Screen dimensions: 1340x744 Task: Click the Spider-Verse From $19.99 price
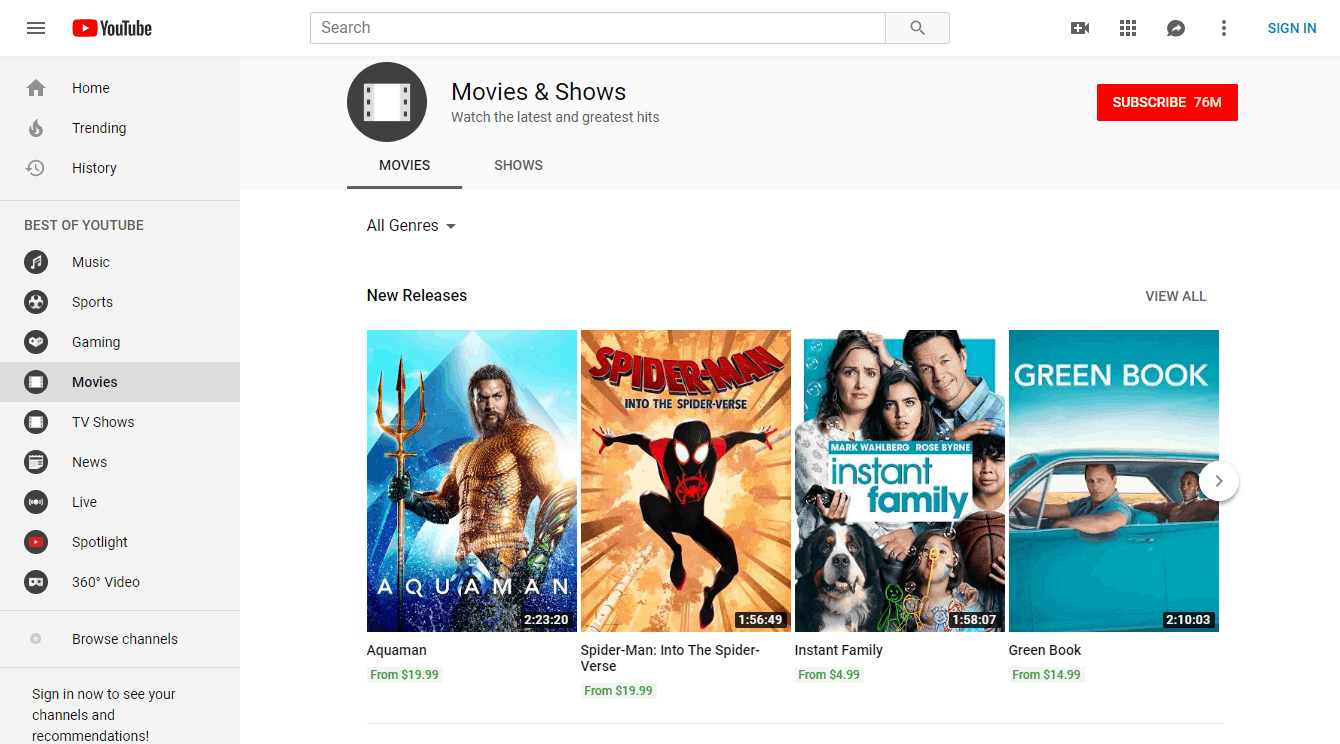point(618,691)
